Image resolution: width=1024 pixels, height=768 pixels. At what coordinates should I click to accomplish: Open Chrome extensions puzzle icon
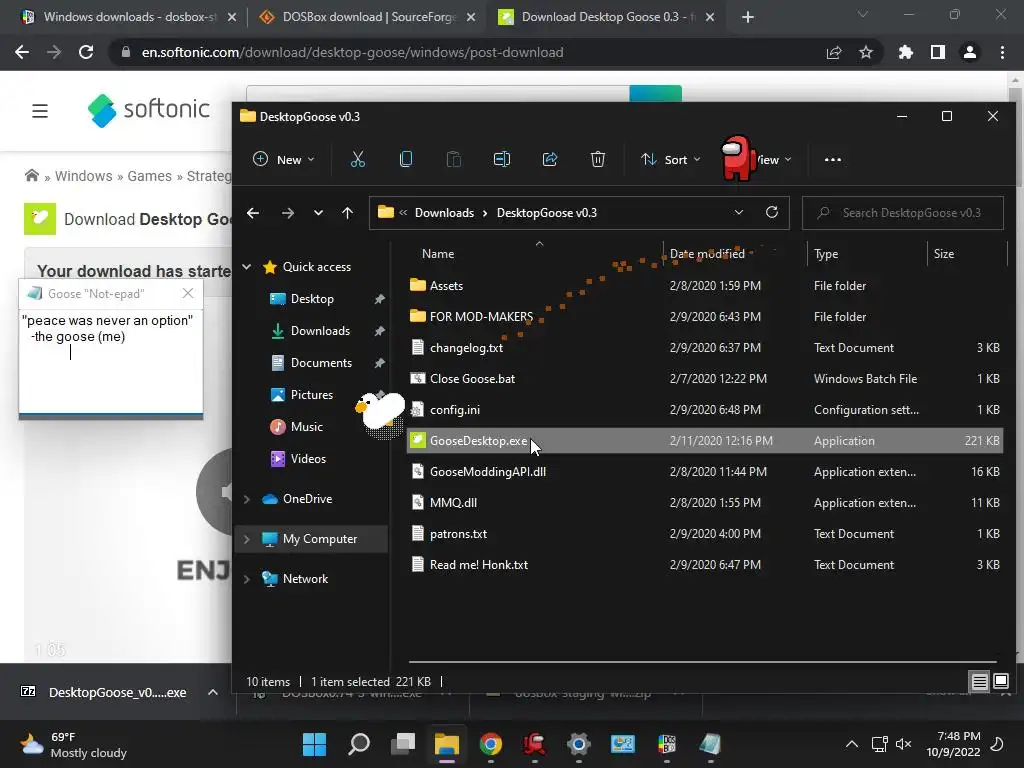[x=906, y=52]
